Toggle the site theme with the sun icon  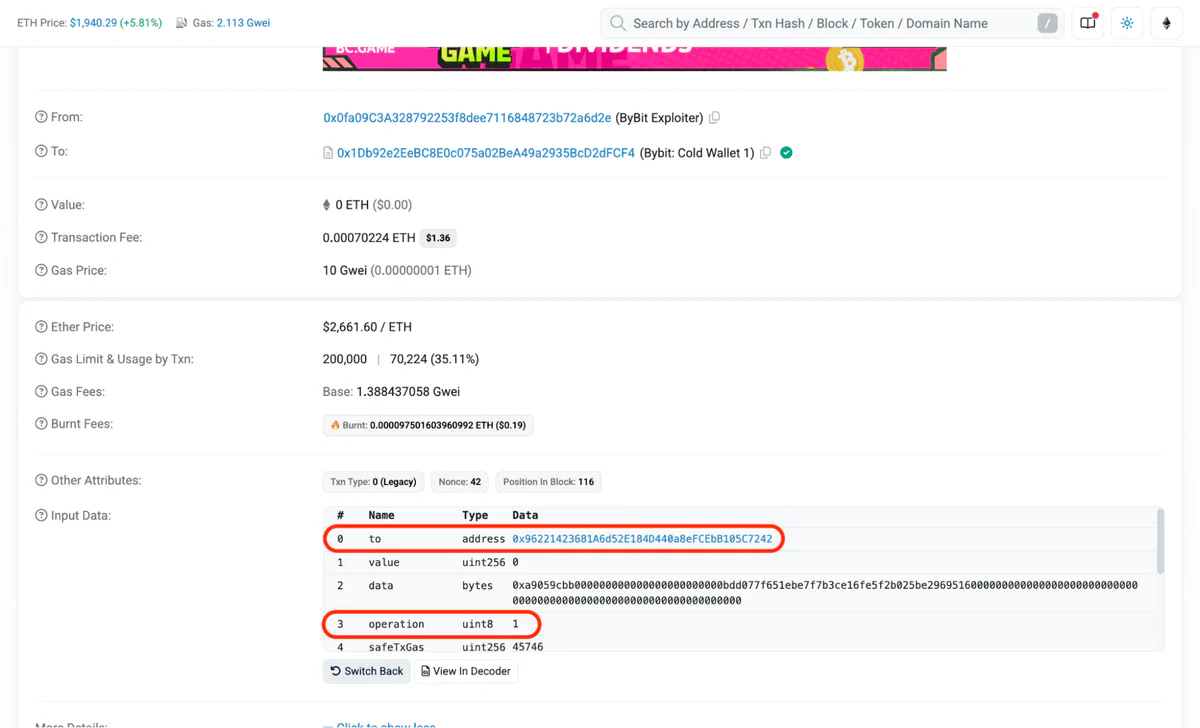pyautogui.click(x=1127, y=22)
